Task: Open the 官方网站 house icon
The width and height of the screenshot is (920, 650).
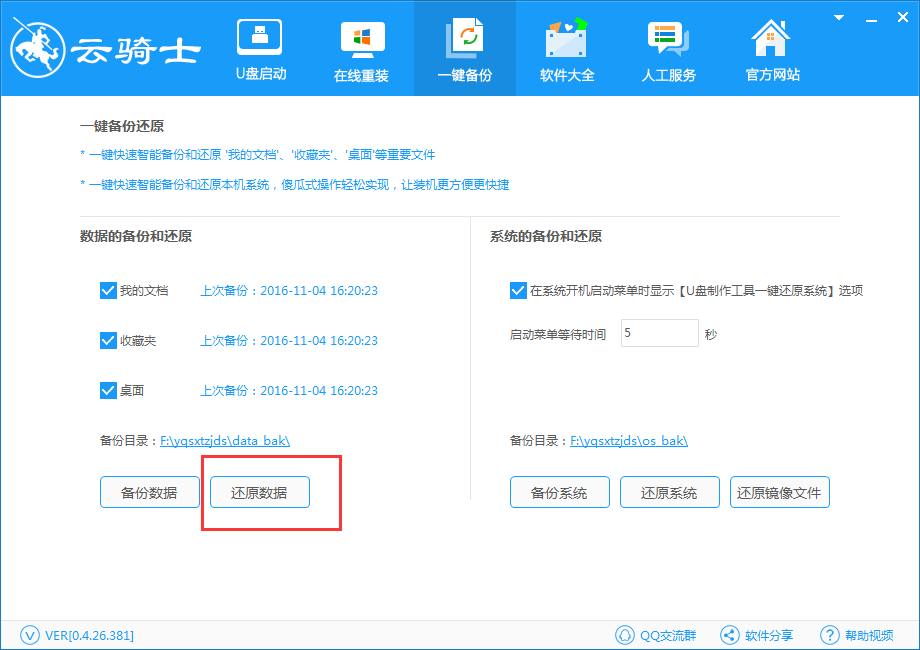Action: 771,38
